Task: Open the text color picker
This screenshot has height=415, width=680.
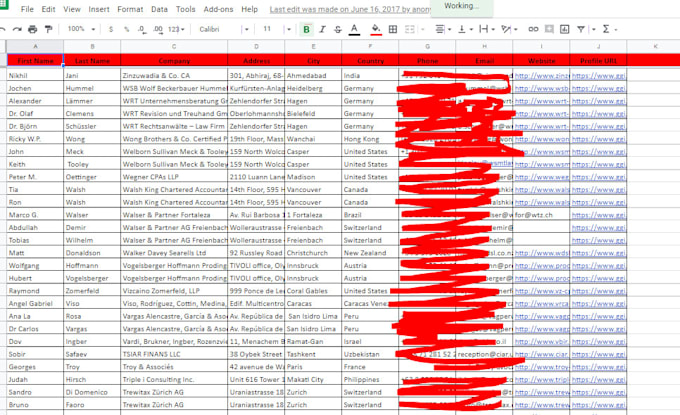Action: pyautogui.click(x=354, y=29)
